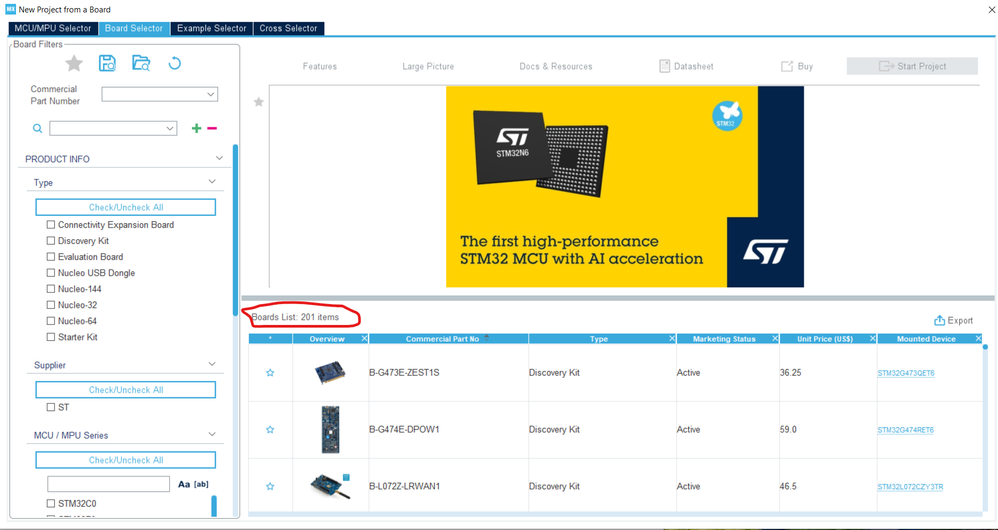Image resolution: width=998 pixels, height=530 pixels.
Task: Remove a search criterion with the pink minus
Action: [213, 129]
